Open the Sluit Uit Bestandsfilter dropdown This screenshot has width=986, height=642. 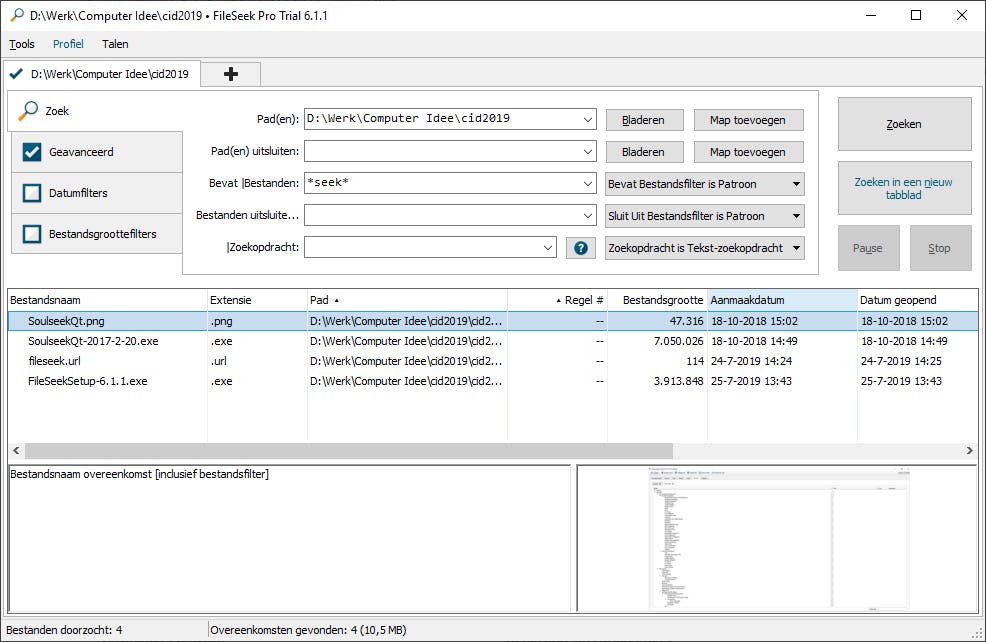703,215
